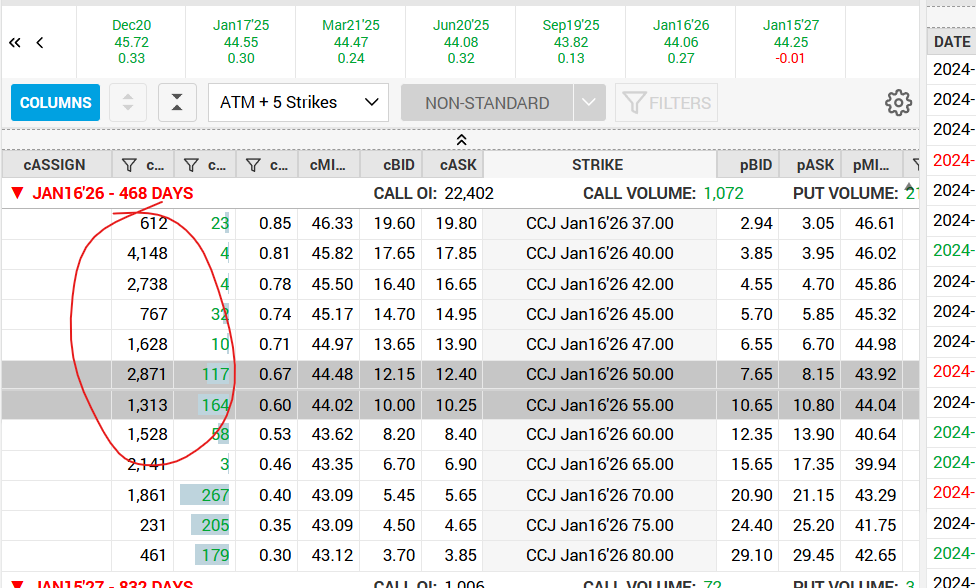The height and width of the screenshot is (588, 976).
Task: Select the Jan17'25 expiration tab
Action: [241, 42]
